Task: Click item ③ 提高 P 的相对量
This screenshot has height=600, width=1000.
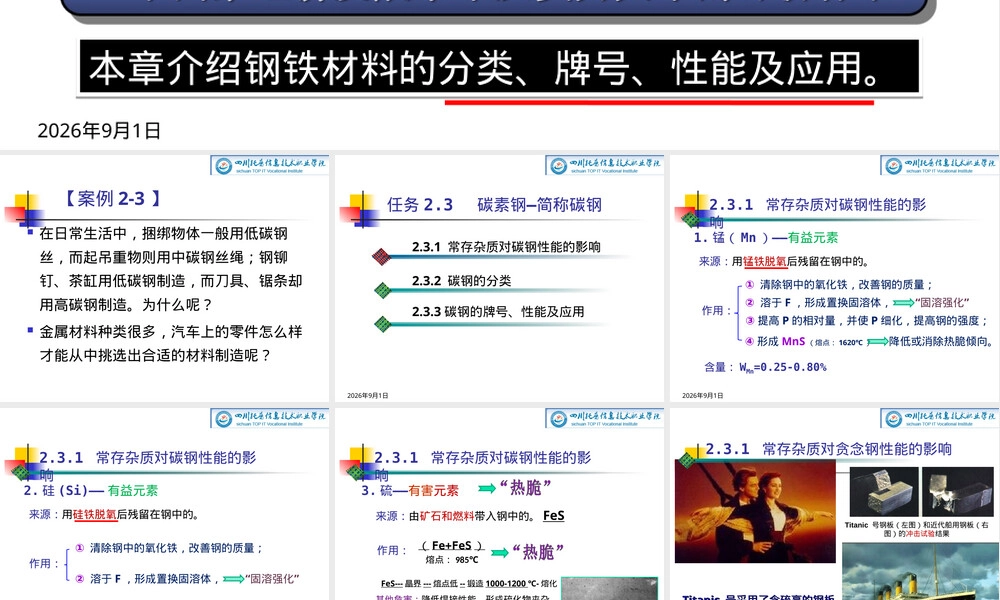Action: coord(866,321)
